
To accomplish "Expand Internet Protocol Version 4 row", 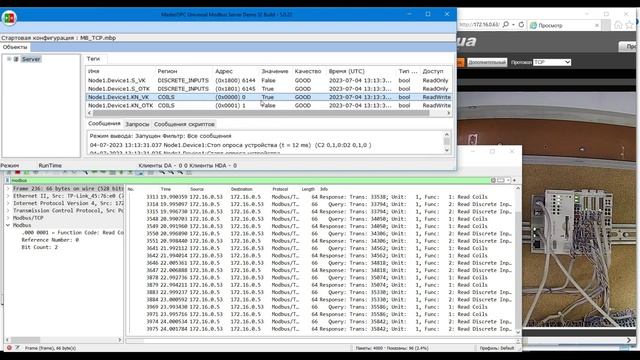I will 8,203.
